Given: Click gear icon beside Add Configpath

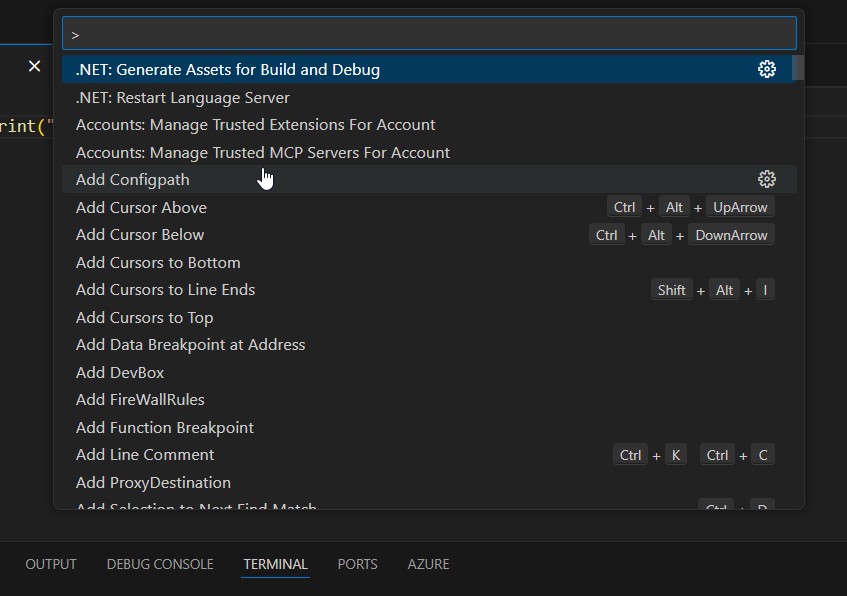Looking at the screenshot, I should pos(767,179).
